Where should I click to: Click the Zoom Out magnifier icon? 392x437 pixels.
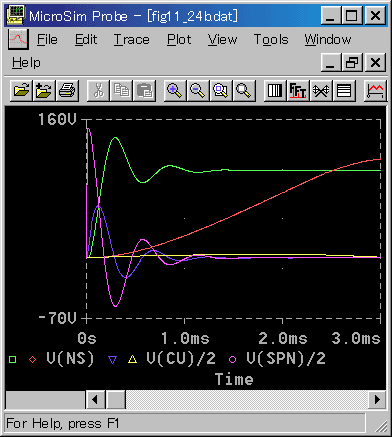point(198,91)
